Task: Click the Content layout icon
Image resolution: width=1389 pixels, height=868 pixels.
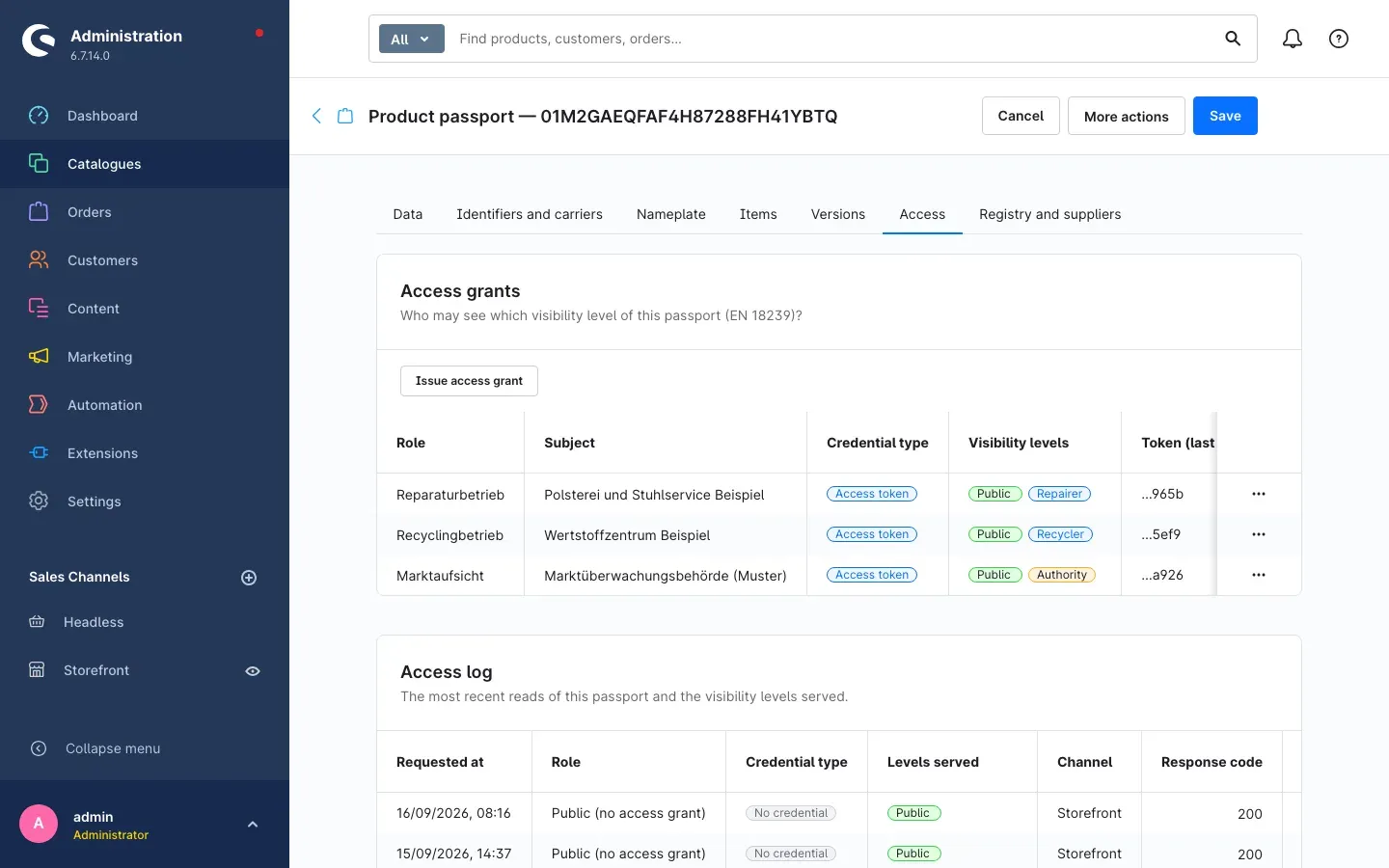Action: 39,309
